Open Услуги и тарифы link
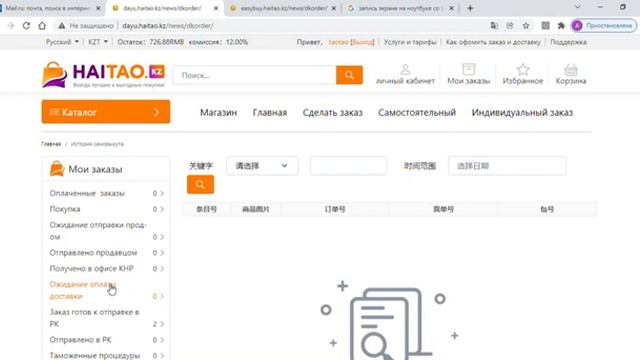Image resolution: width=640 pixels, height=360 pixels. pos(410,42)
